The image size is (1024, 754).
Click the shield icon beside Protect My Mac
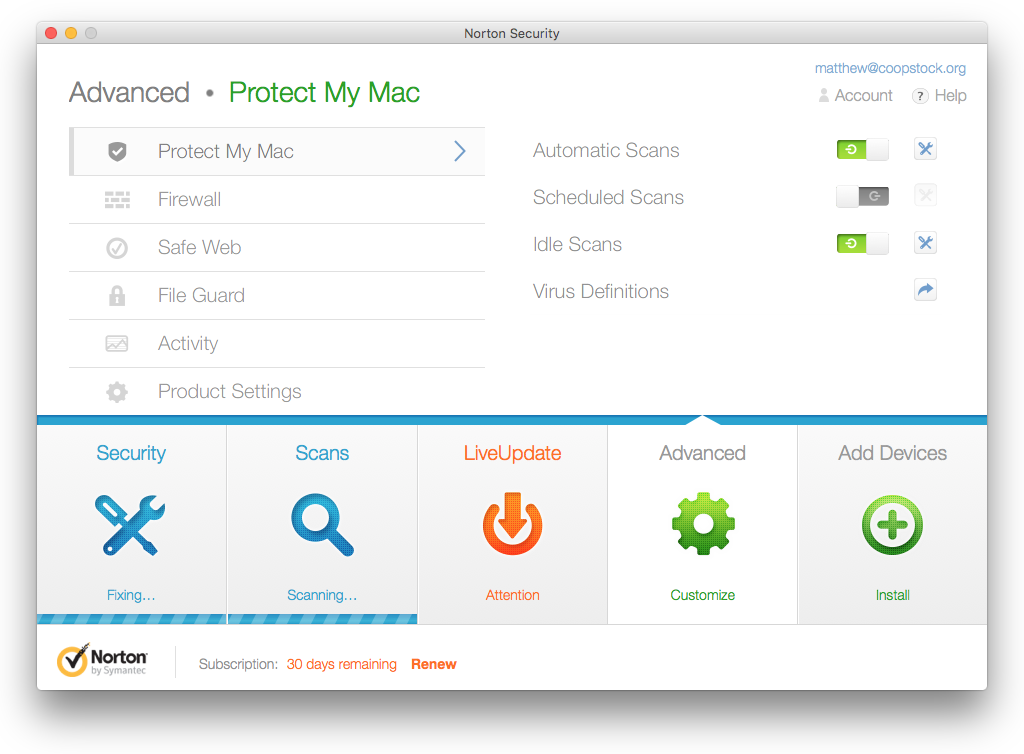point(117,151)
